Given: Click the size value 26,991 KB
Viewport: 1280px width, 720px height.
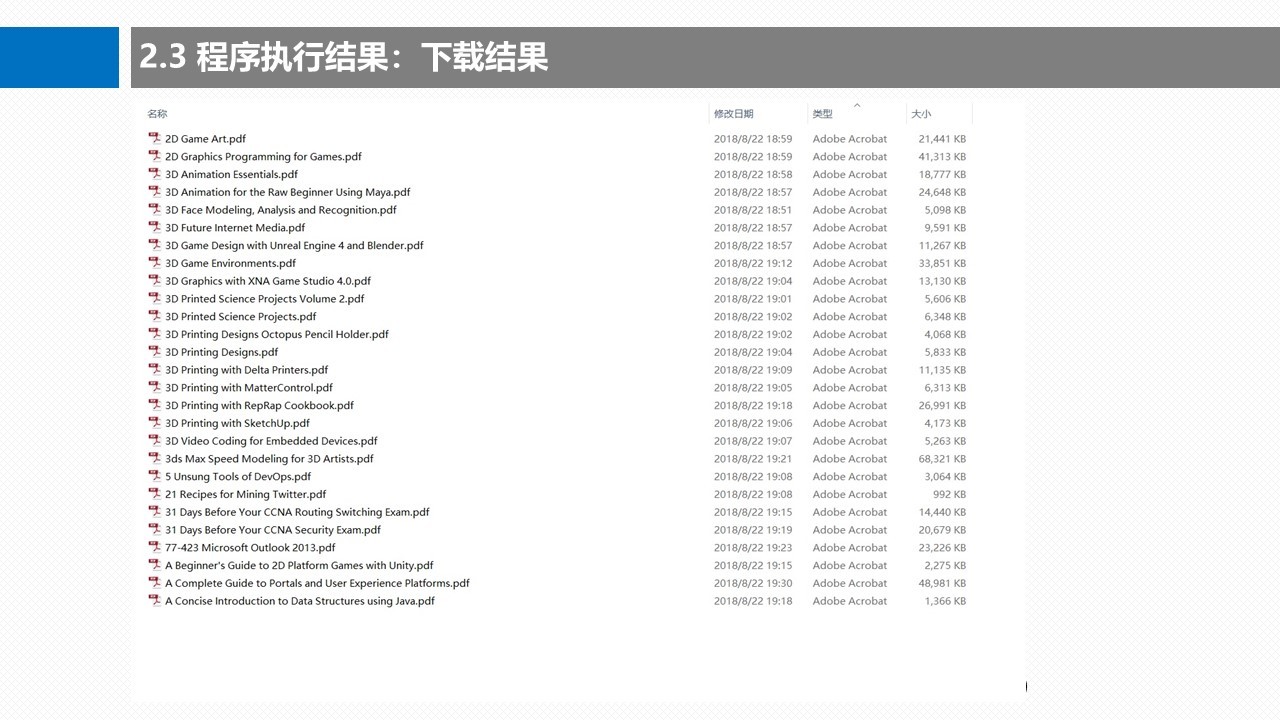Looking at the screenshot, I should point(942,405).
